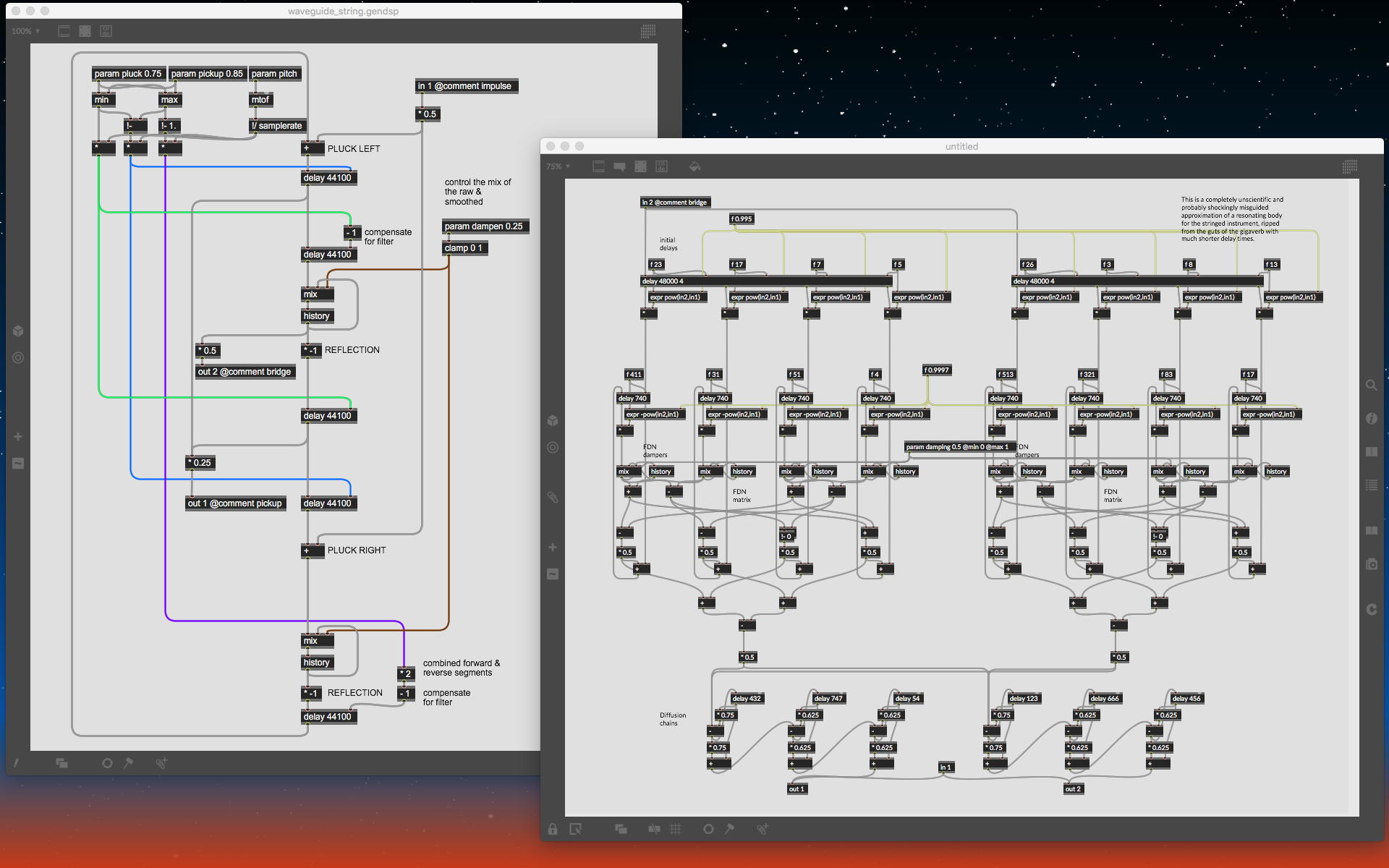Click the comment bubble icon in untitled toolbar
This screenshot has height=868, width=1389.
click(x=619, y=166)
